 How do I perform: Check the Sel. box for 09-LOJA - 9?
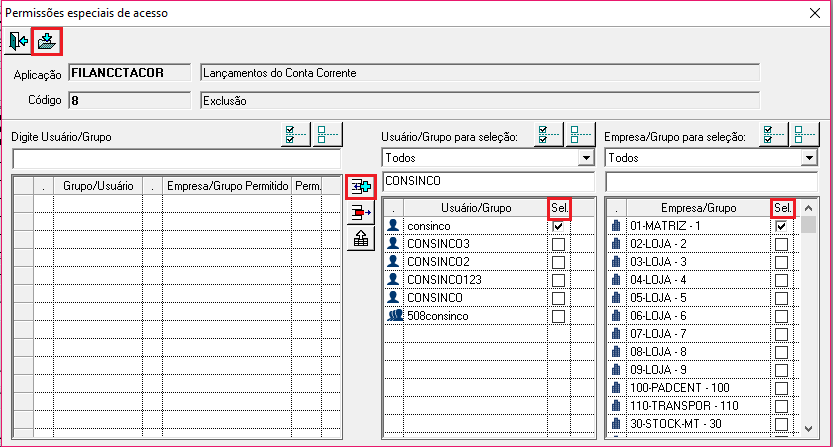tap(781, 370)
